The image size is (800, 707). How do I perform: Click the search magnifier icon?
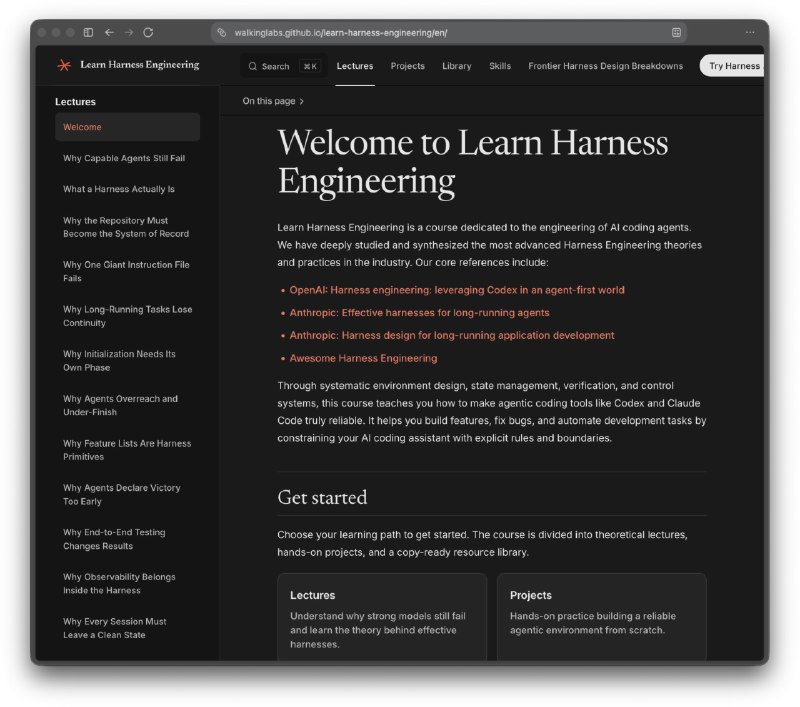[253, 66]
